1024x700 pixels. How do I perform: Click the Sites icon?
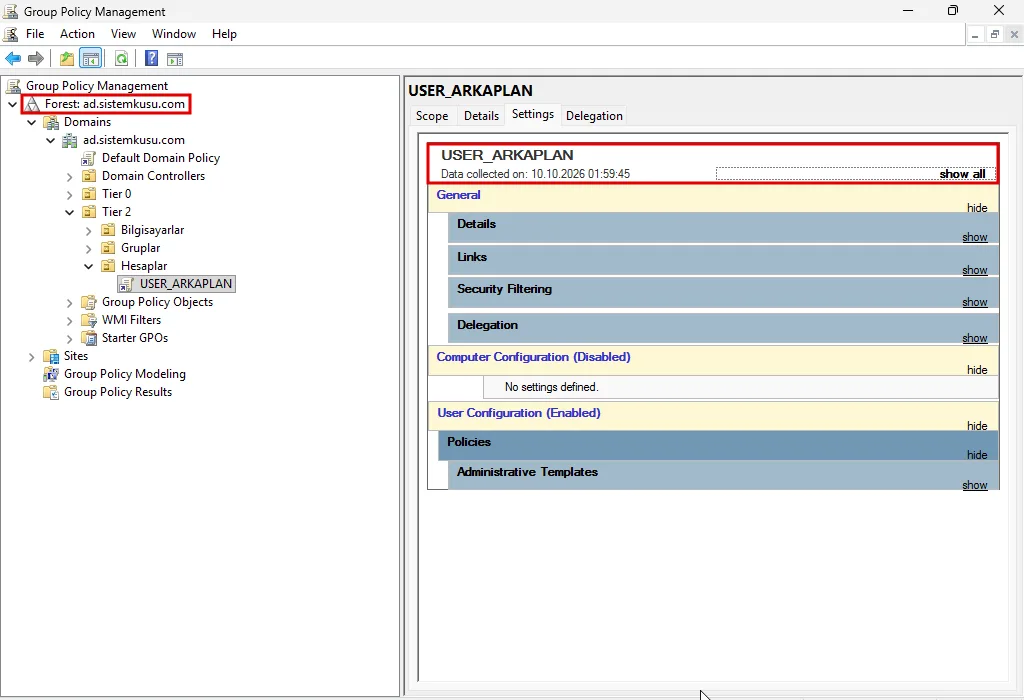[x=51, y=356]
